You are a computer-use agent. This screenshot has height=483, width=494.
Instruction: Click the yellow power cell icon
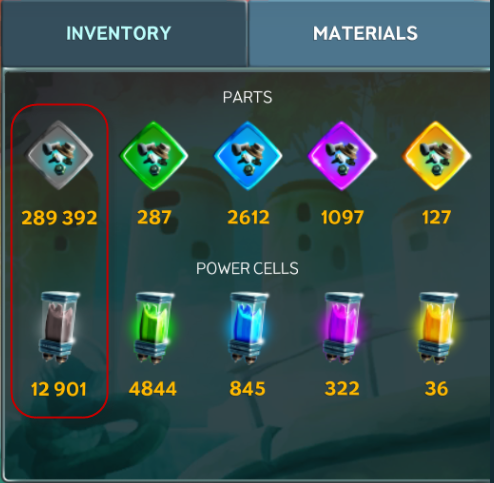(437, 328)
